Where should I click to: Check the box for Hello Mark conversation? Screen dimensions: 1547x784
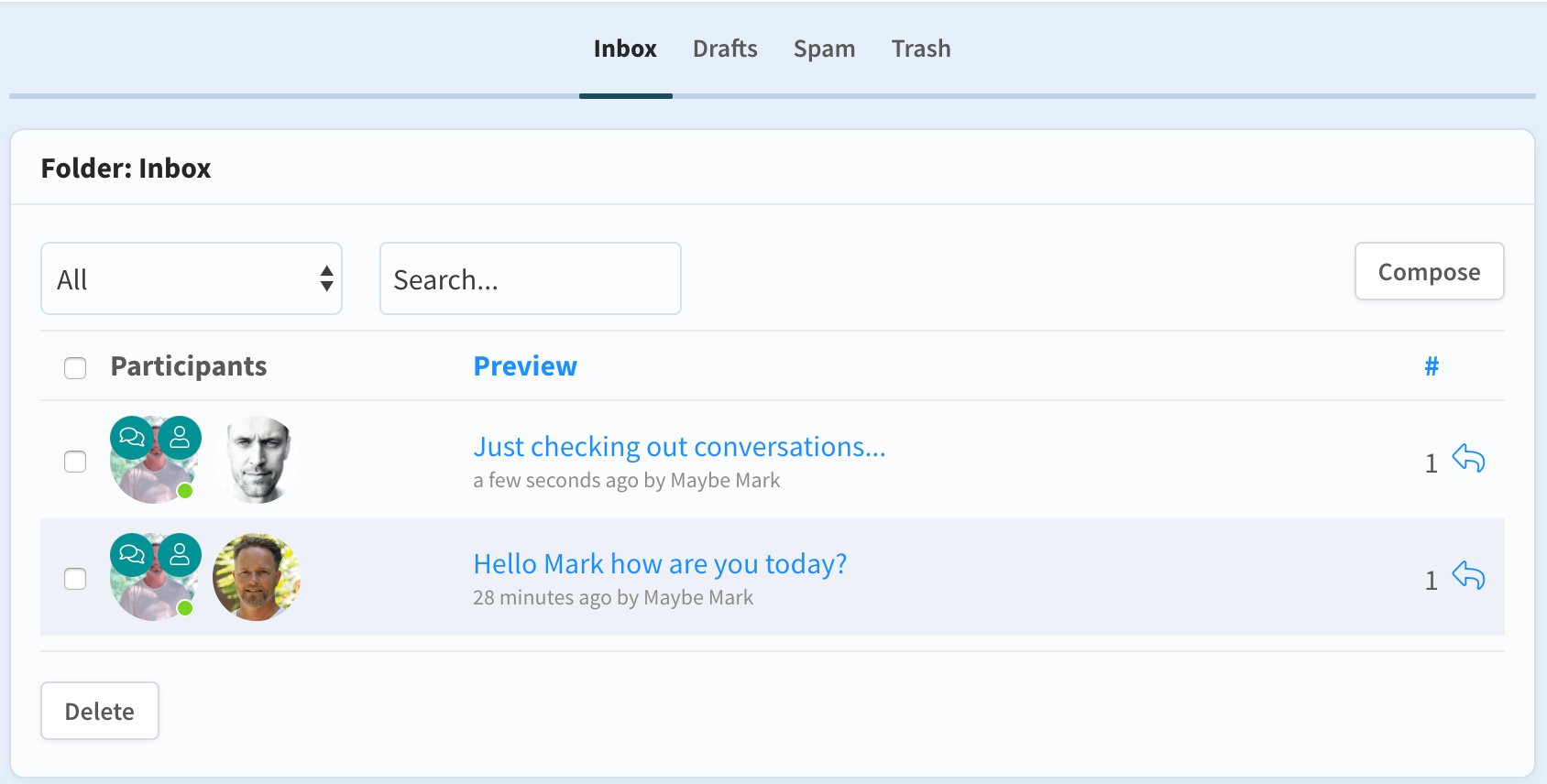(x=75, y=579)
